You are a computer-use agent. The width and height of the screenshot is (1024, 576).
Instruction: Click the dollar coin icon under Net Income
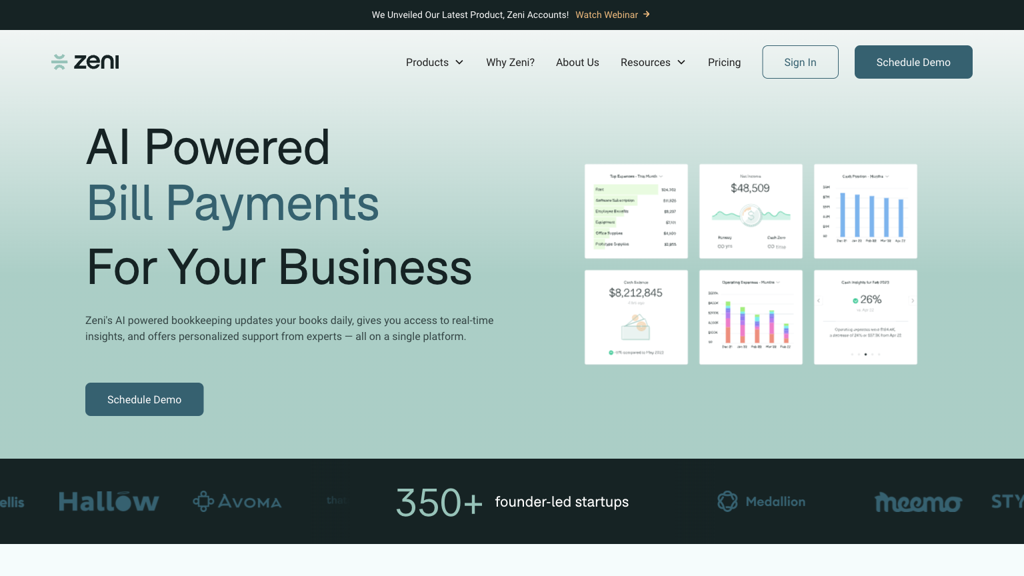(751, 215)
